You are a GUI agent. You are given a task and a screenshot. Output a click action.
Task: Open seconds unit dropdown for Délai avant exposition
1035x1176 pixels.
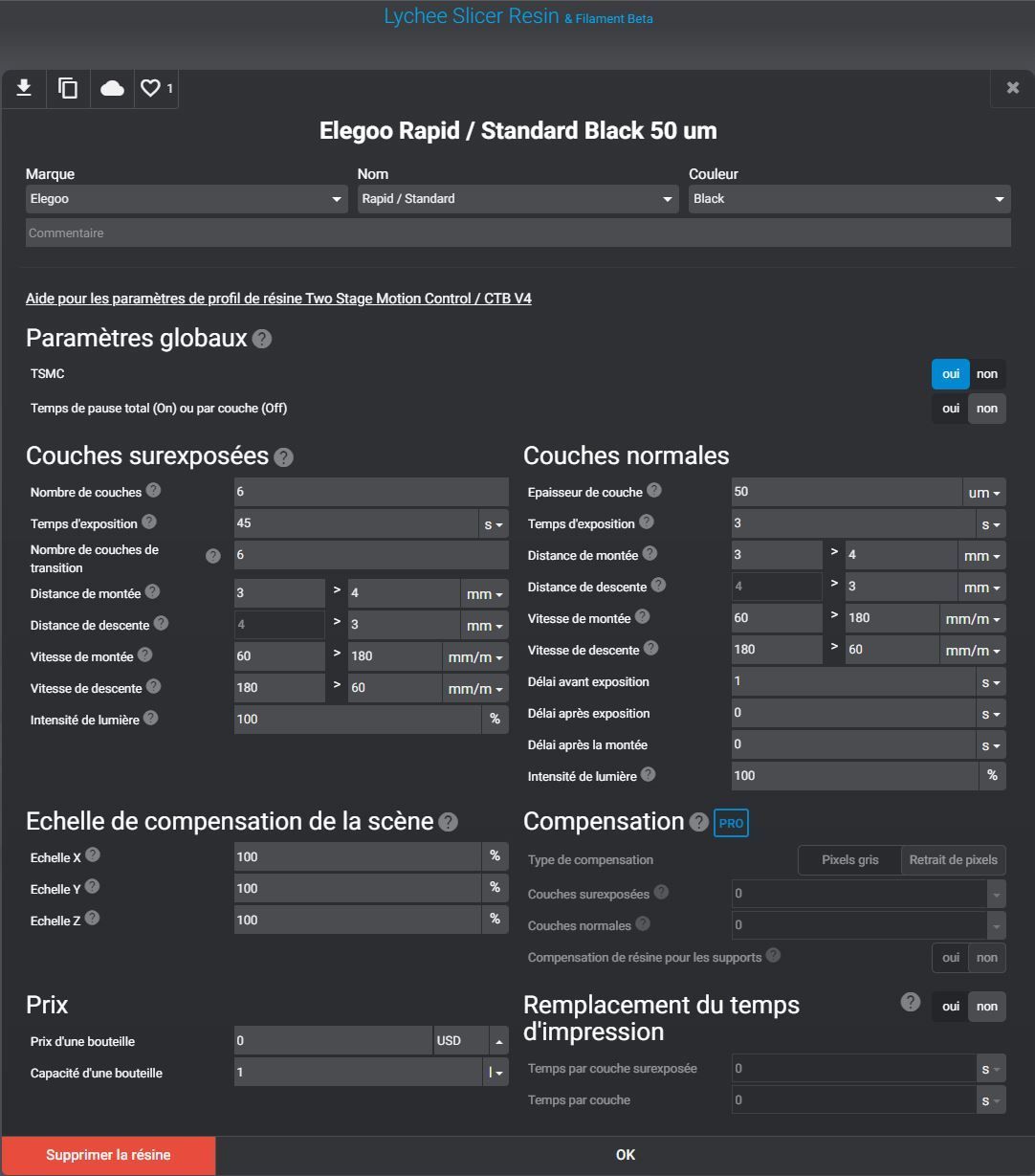[x=991, y=682]
